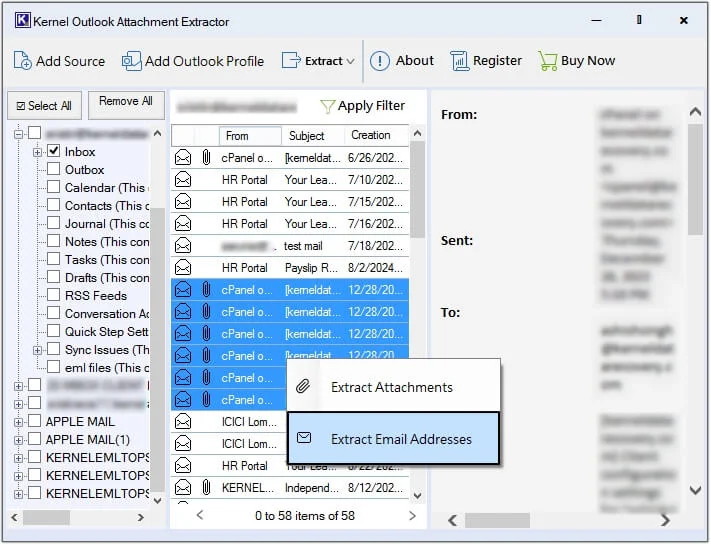
Task: Click the Add Source page icon
Action: [x=22, y=61]
